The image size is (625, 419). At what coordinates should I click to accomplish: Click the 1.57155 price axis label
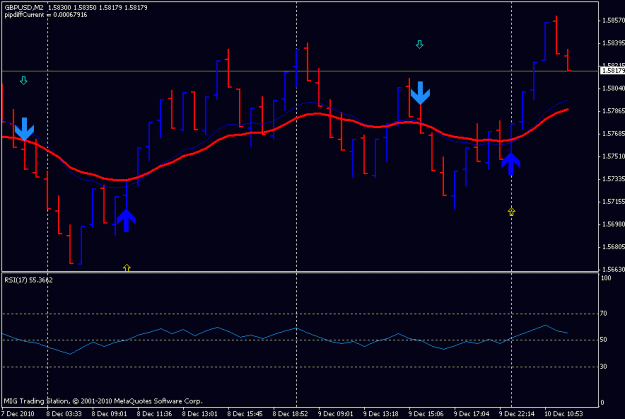613,202
